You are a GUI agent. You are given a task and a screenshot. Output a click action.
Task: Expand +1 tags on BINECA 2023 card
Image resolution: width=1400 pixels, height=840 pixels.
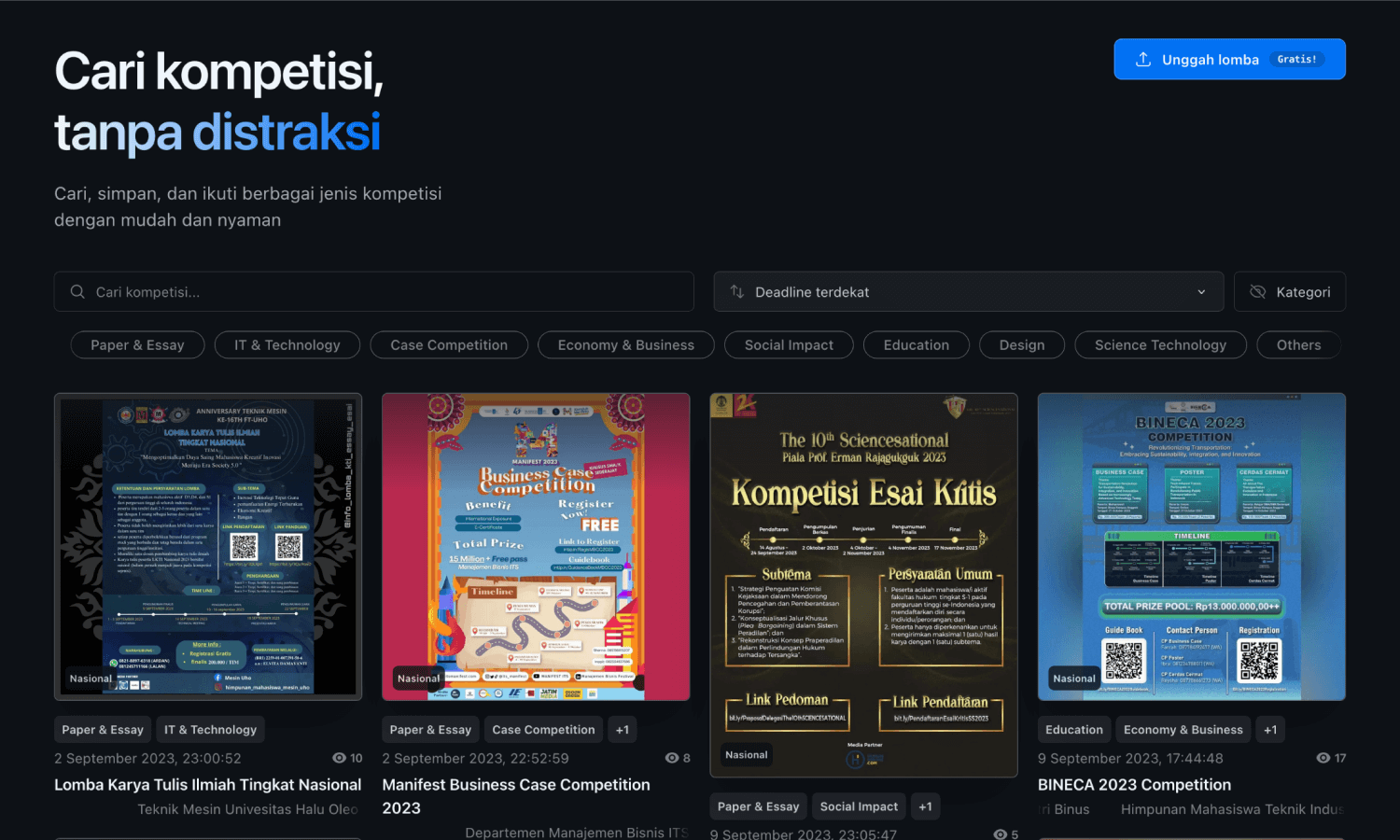pos(1270,730)
